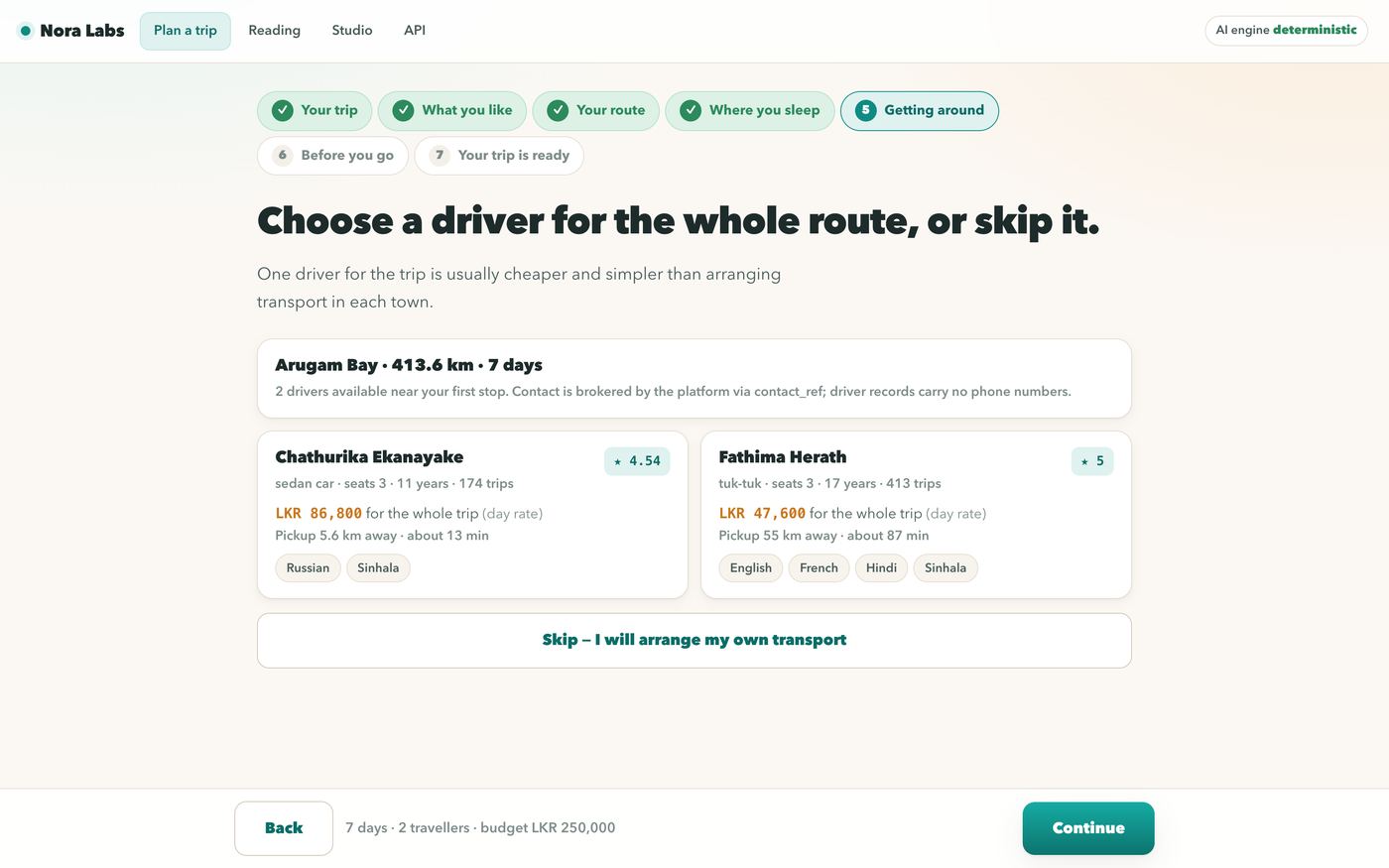
Task: Click the checkmark icon on What you like step
Action: [403, 110]
